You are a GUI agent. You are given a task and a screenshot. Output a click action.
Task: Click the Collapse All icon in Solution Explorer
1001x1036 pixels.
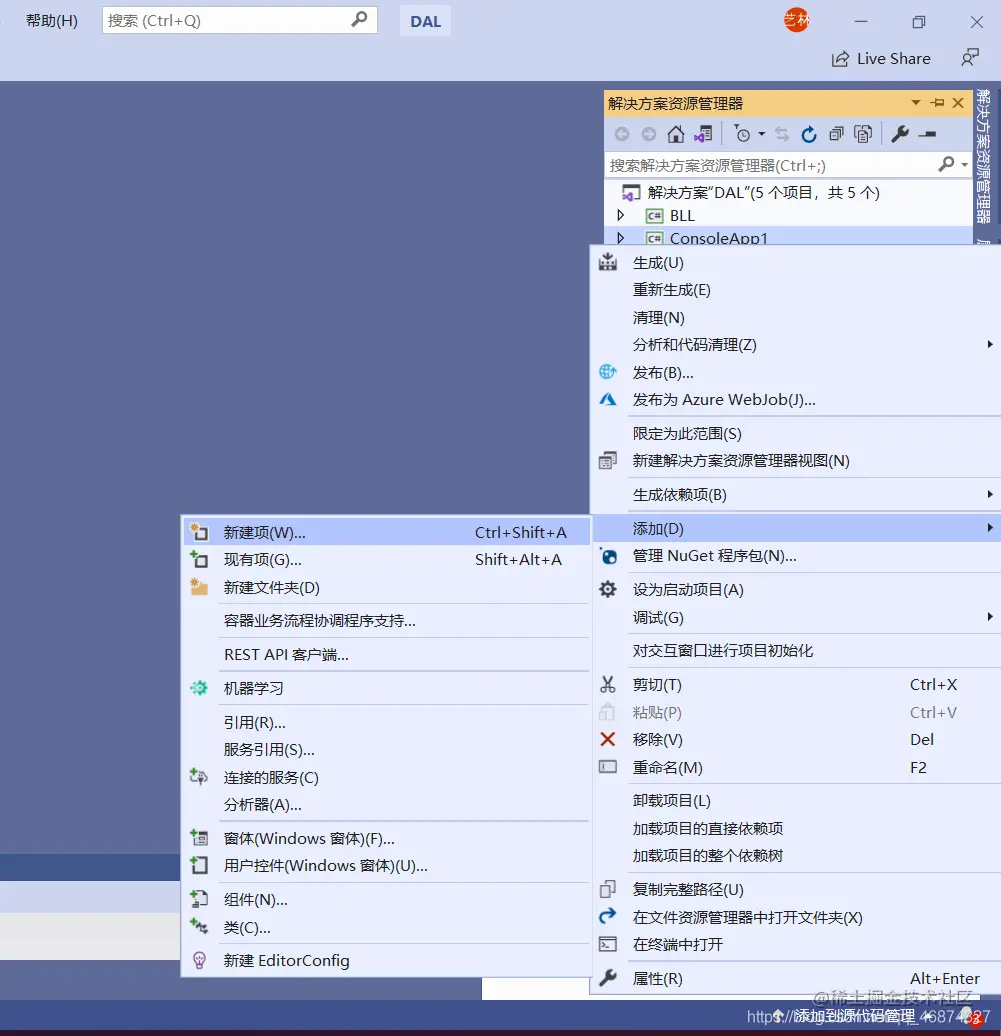(x=837, y=134)
